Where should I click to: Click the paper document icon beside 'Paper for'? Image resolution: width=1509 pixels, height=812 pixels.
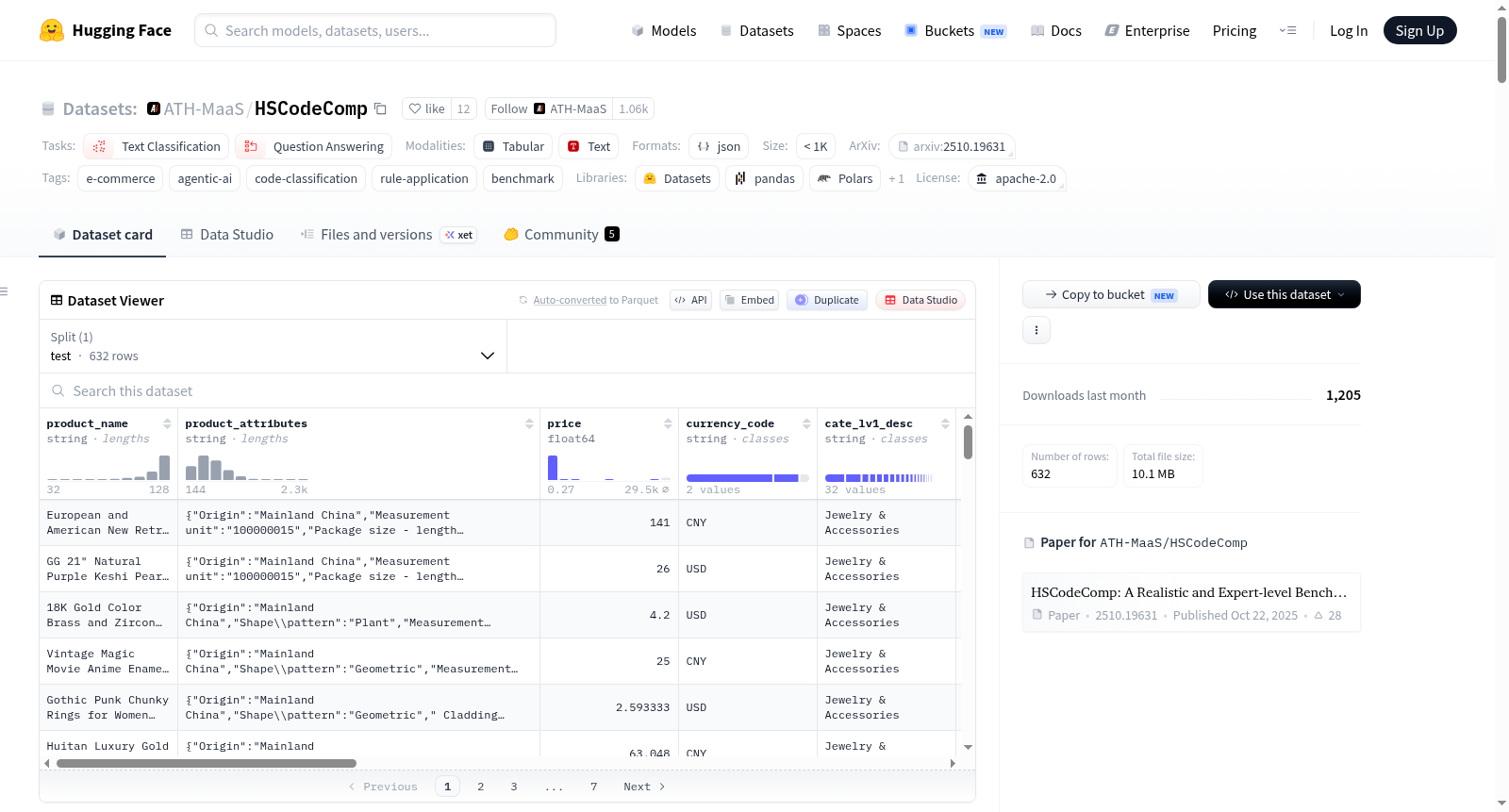click(x=1029, y=543)
